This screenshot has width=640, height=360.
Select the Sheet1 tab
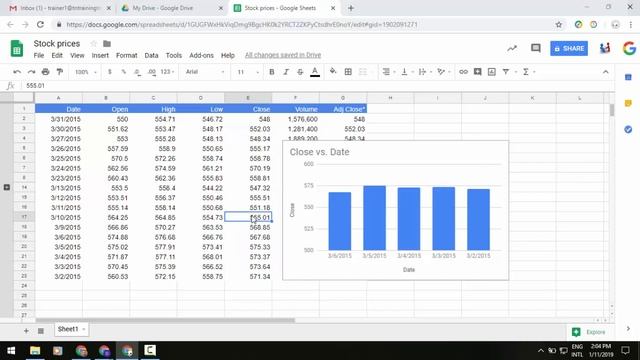pos(71,329)
